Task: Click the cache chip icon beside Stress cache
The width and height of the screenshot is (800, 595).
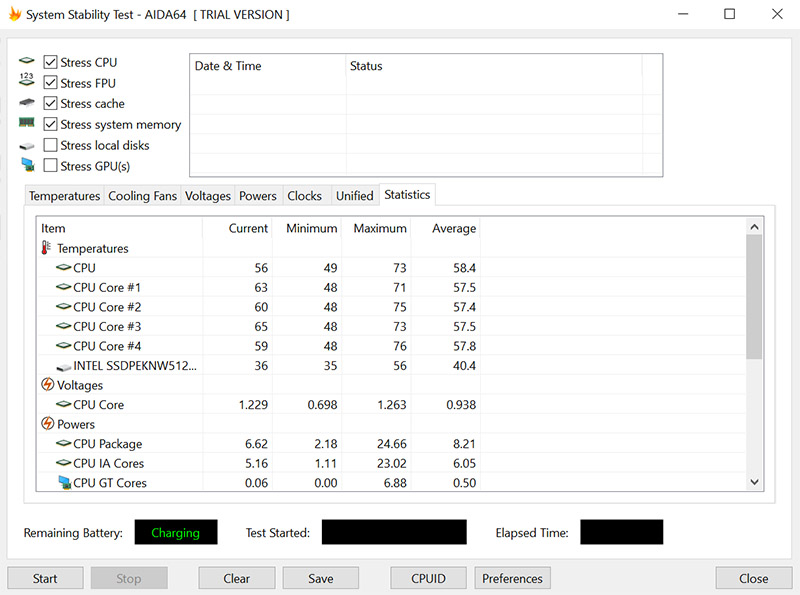Action: [x=27, y=103]
